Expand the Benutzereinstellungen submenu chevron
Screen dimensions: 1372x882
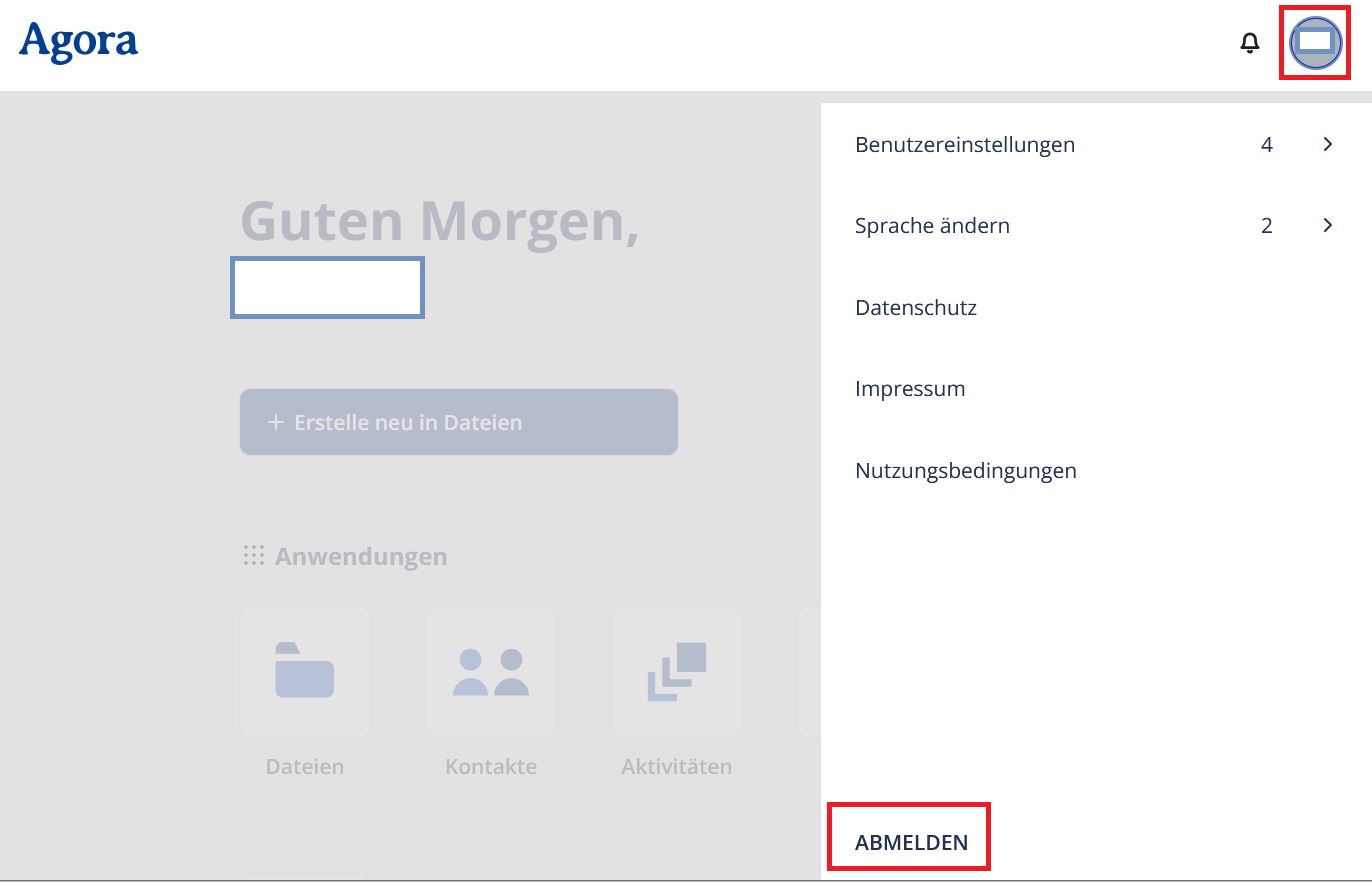1328,144
